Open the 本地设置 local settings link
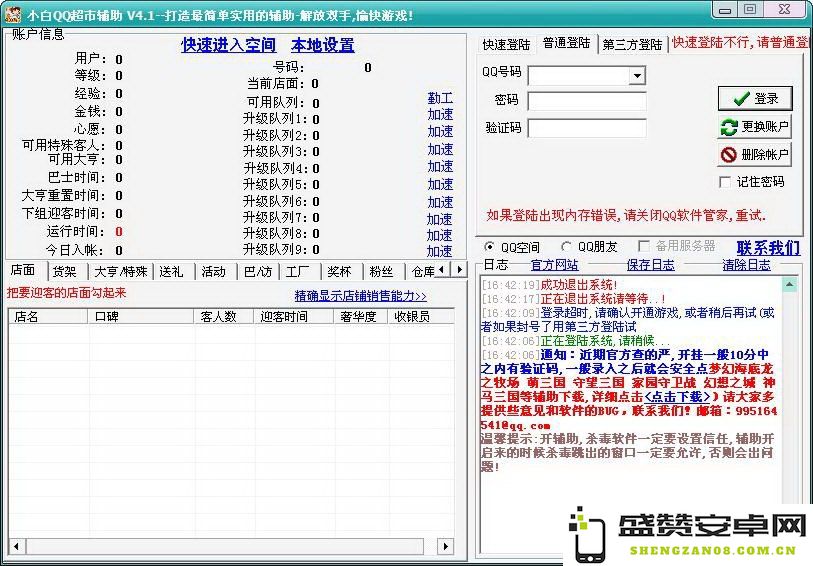 coord(323,45)
